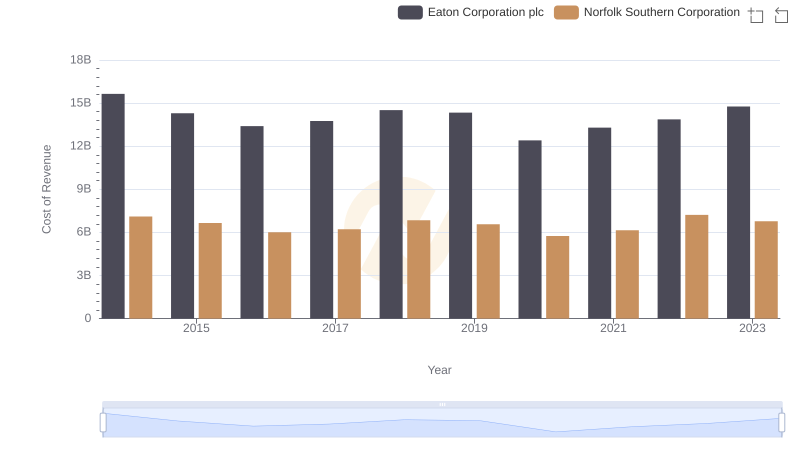800x461 pixels.
Task: Click the 6B y-axis label
Action: pos(84,232)
